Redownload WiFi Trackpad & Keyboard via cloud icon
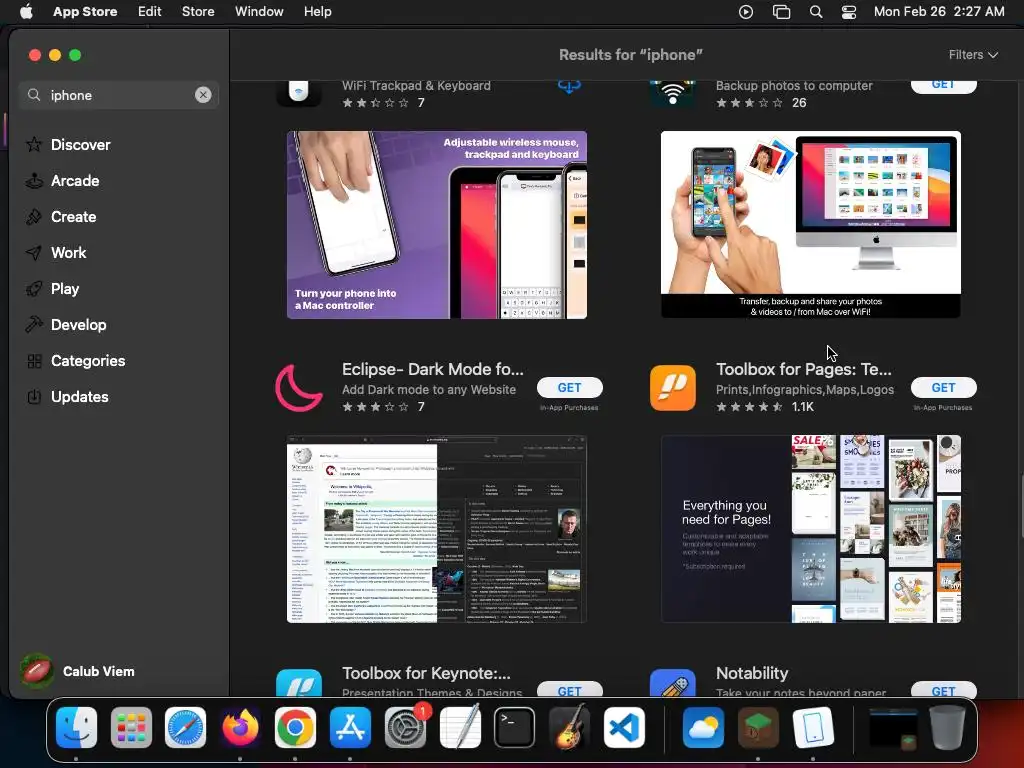Screen dimensions: 1024x768 tap(569, 86)
